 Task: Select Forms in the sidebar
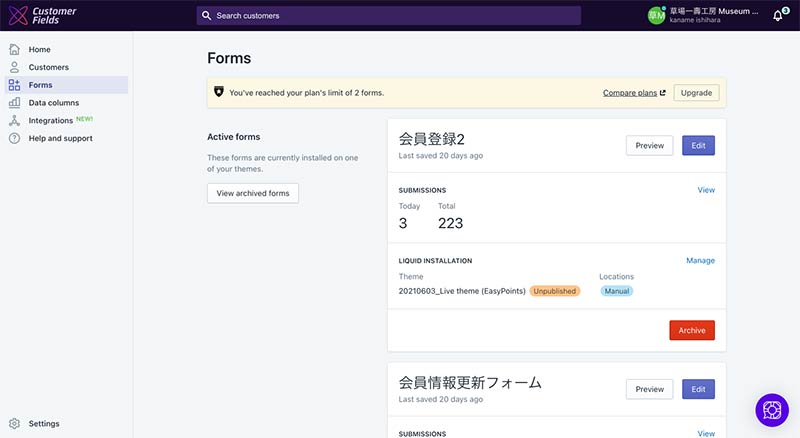[x=40, y=85]
